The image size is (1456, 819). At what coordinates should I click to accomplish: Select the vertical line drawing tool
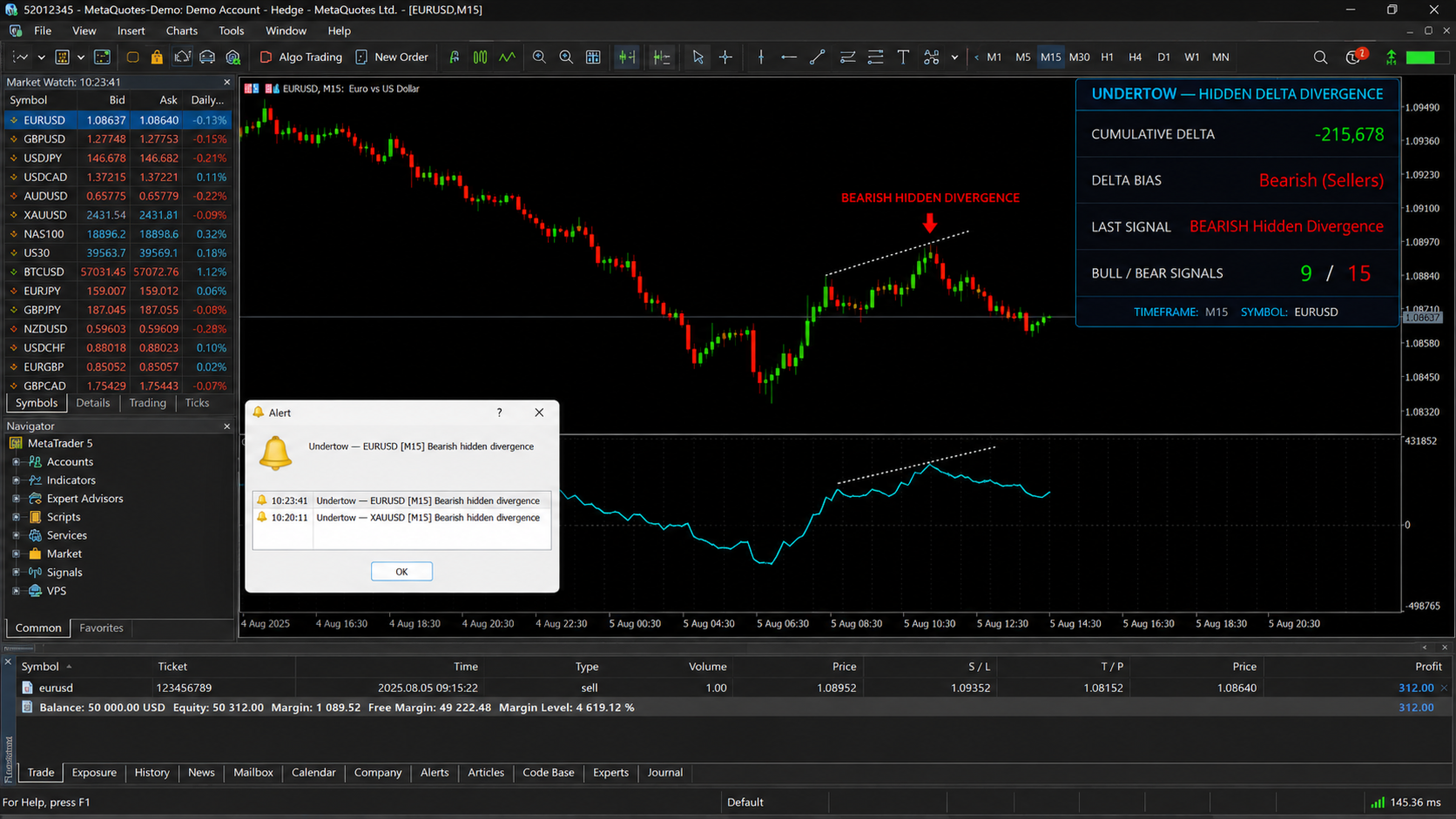[x=761, y=57]
